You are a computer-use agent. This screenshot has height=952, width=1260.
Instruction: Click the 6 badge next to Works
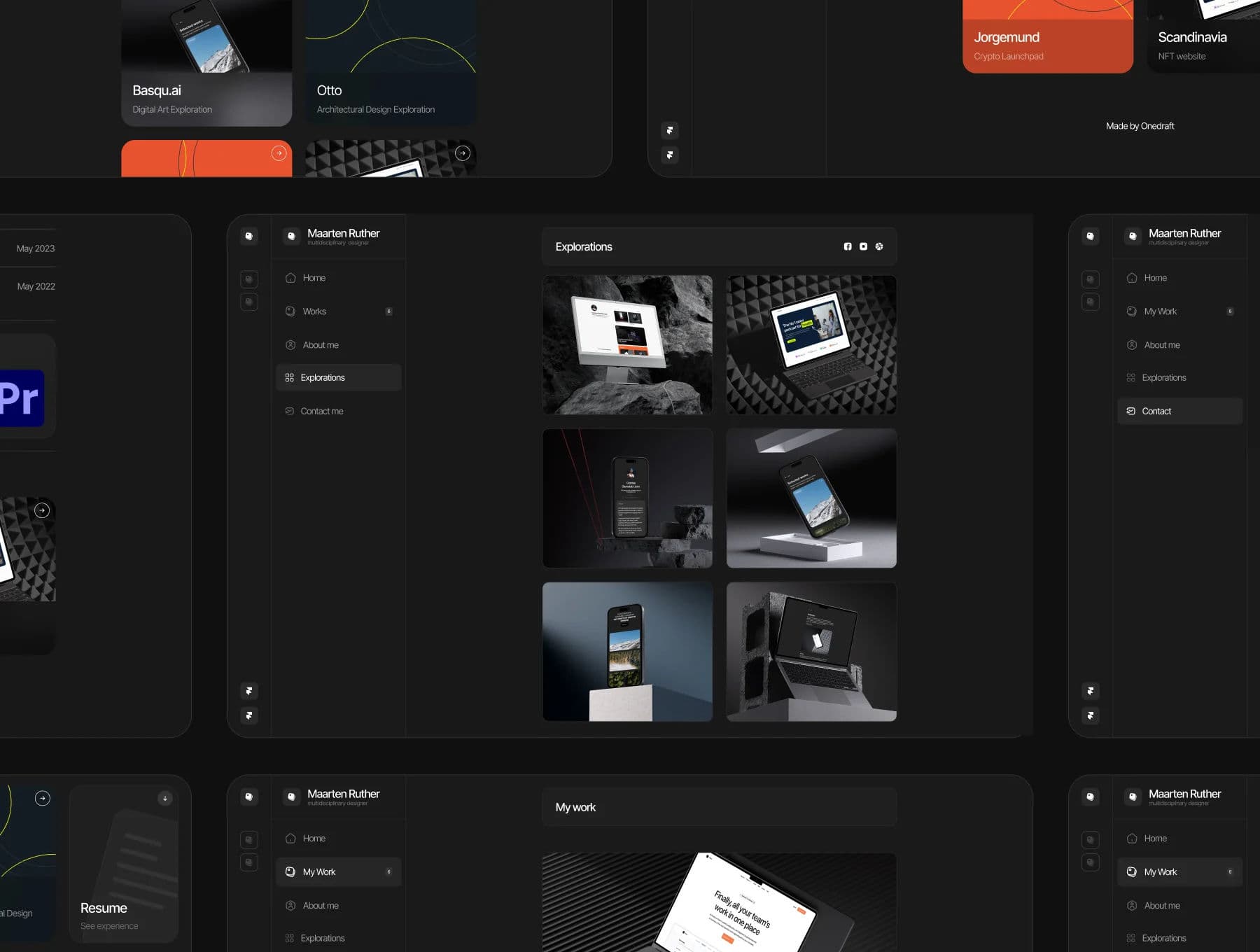coord(389,311)
